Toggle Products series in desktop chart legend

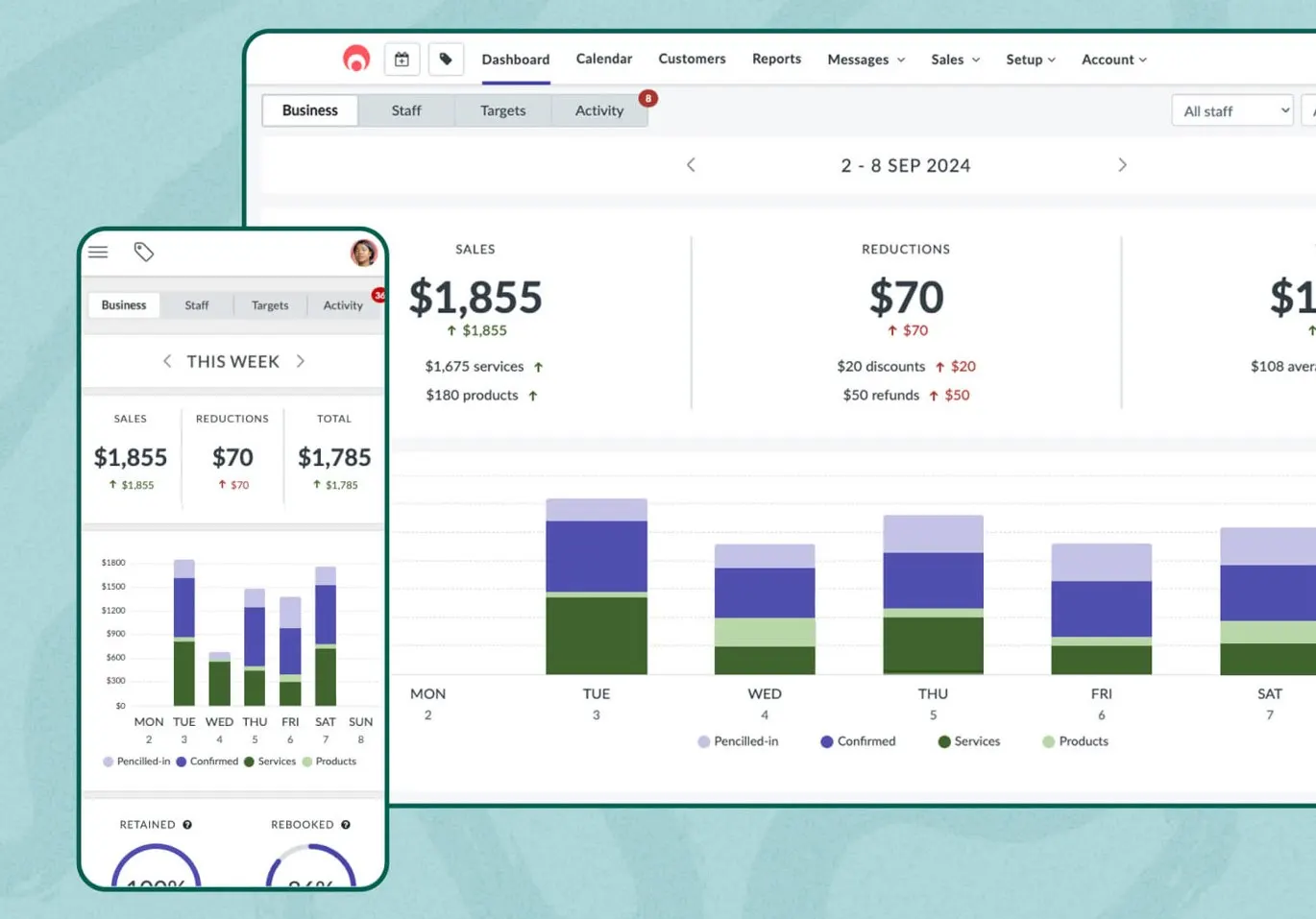1075,741
